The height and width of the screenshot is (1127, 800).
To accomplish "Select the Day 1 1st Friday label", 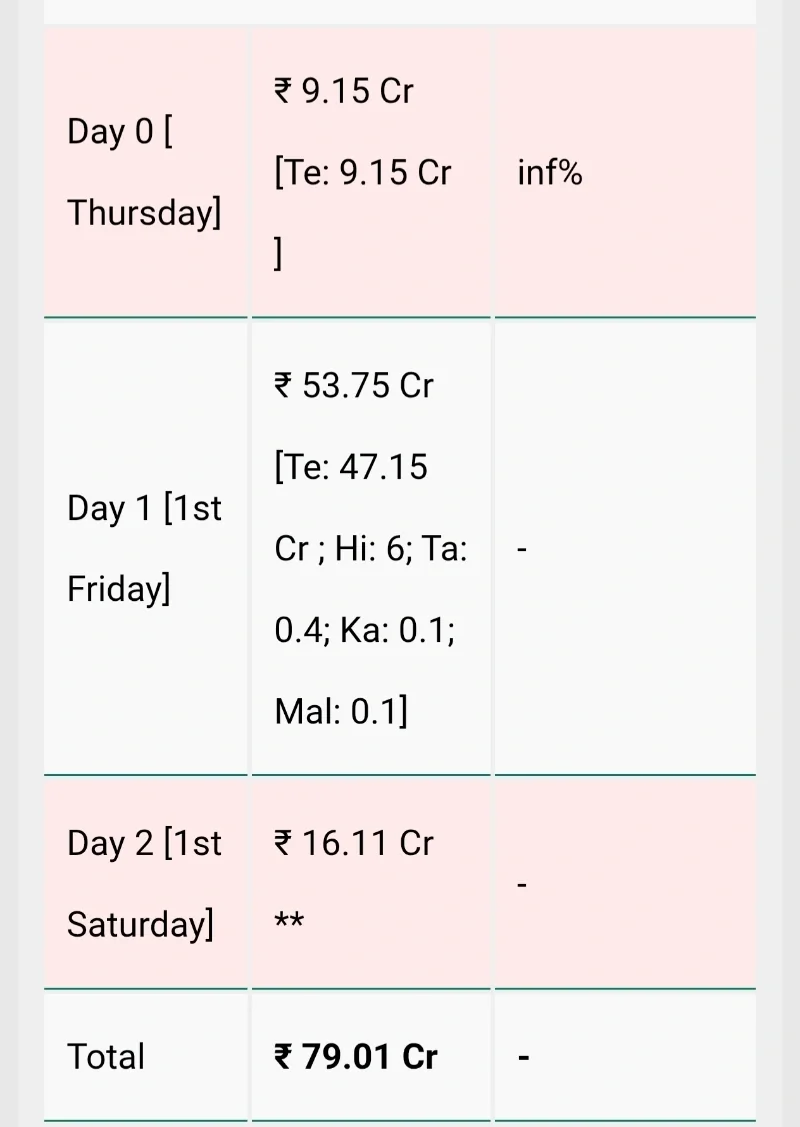I will 144,548.
